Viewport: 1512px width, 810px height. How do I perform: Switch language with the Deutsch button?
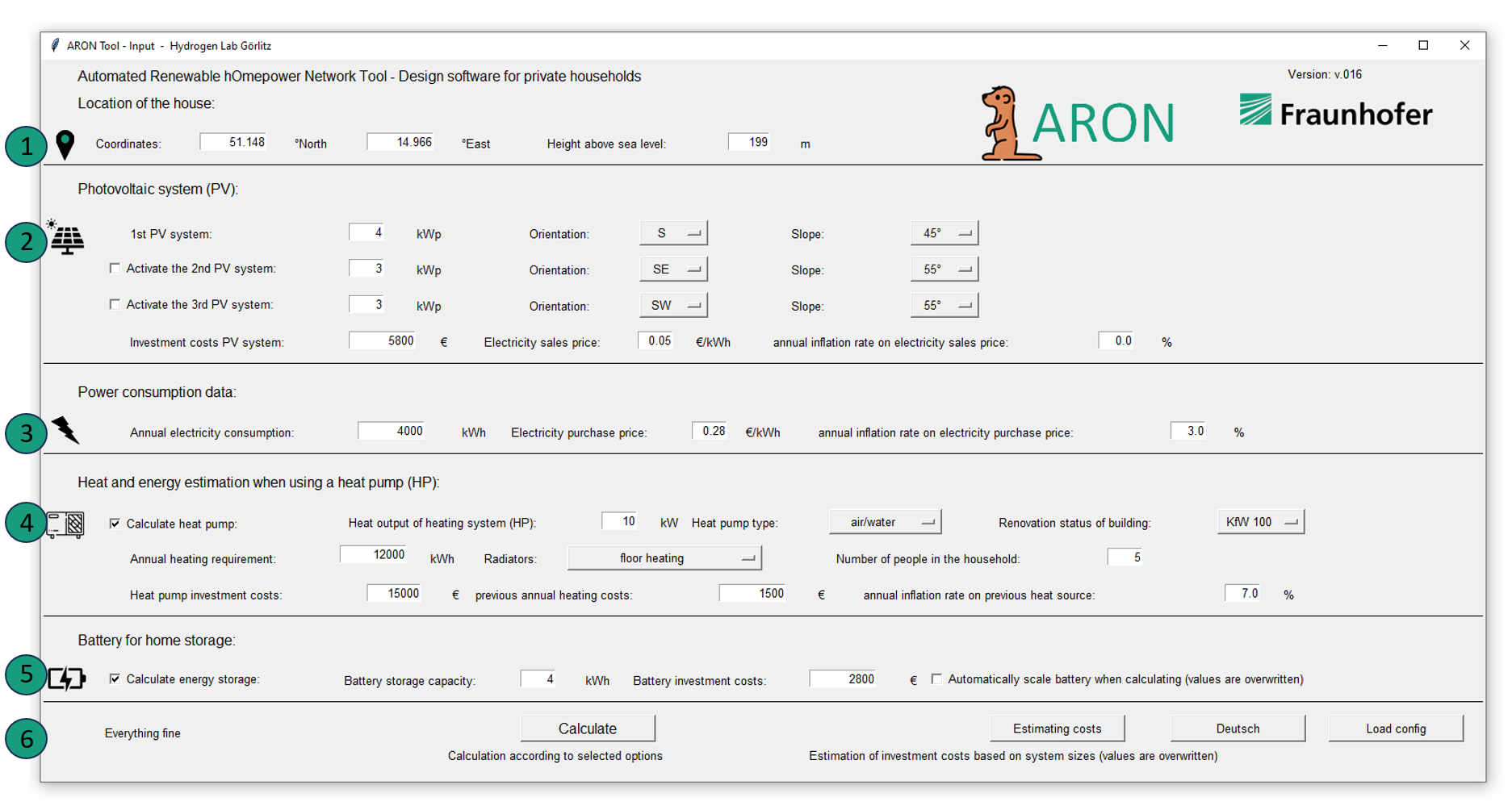click(1238, 729)
